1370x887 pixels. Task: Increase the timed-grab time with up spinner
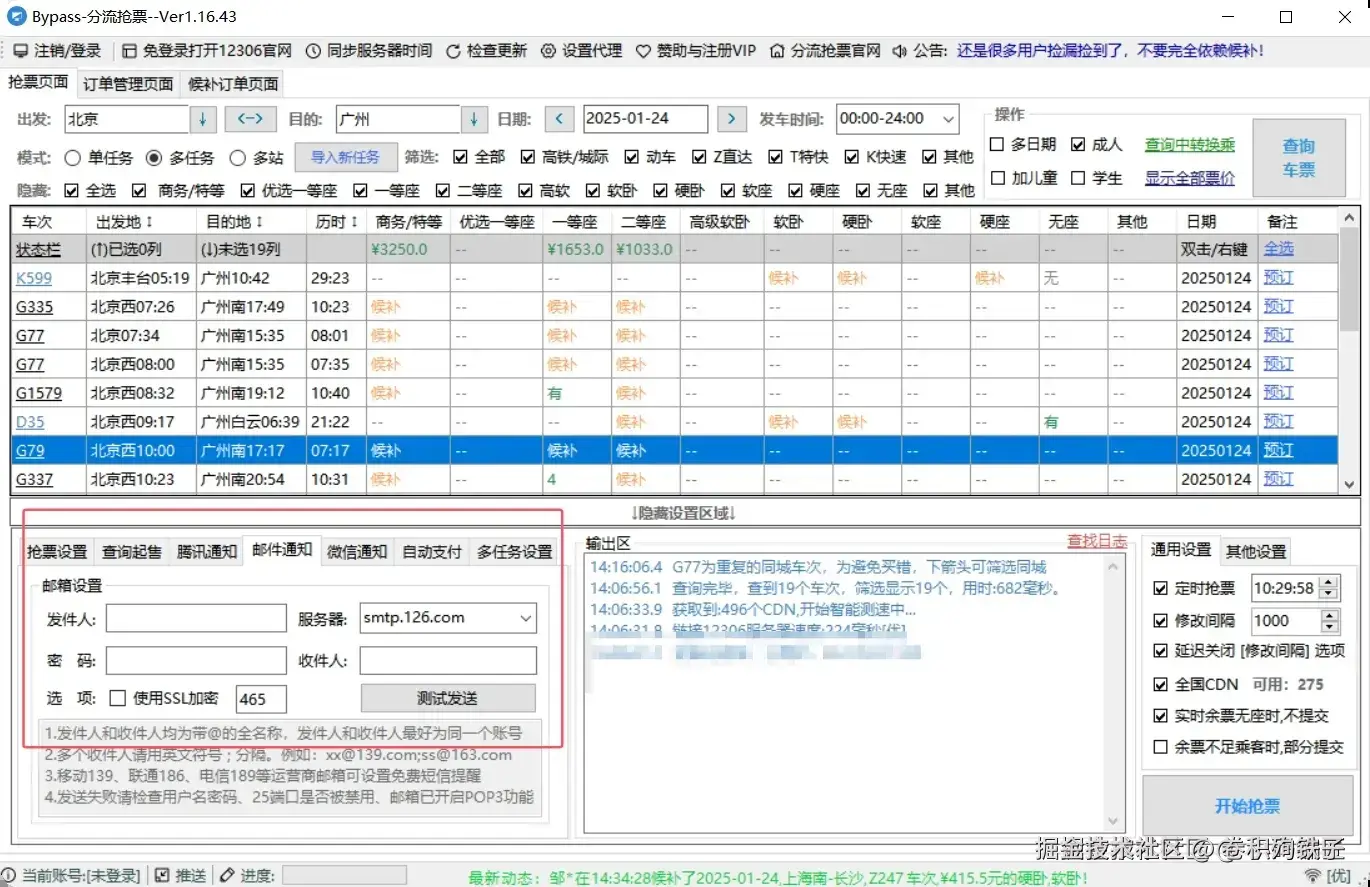coord(1328,583)
